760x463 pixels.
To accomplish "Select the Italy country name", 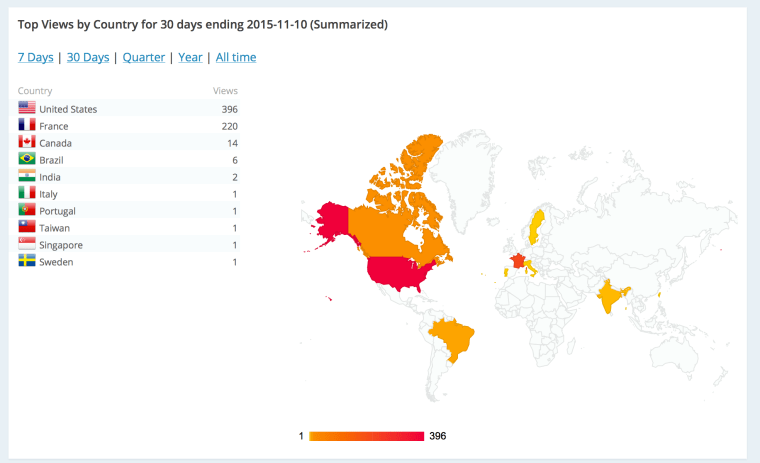I will point(48,194).
